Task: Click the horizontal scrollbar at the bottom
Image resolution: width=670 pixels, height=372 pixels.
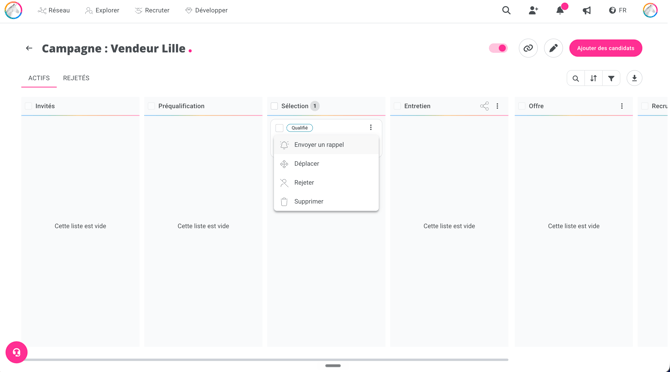Action: tap(265, 360)
